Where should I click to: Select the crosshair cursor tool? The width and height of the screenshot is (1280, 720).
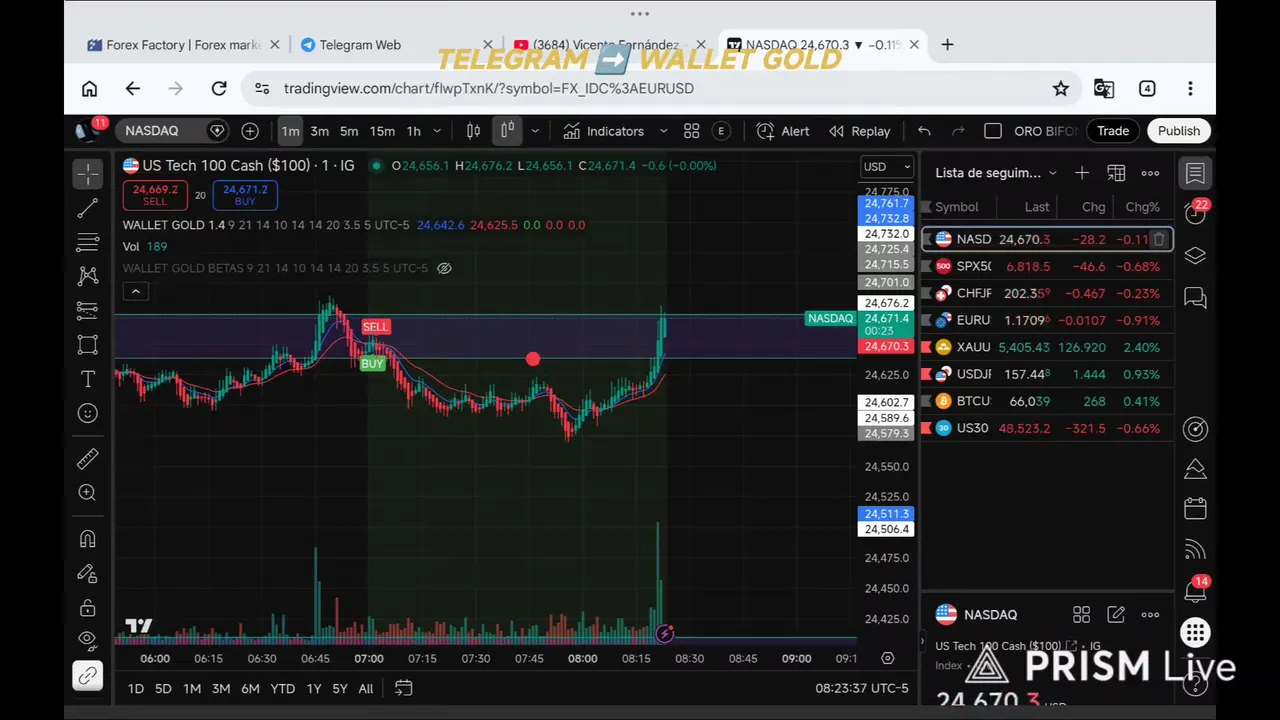[x=88, y=174]
